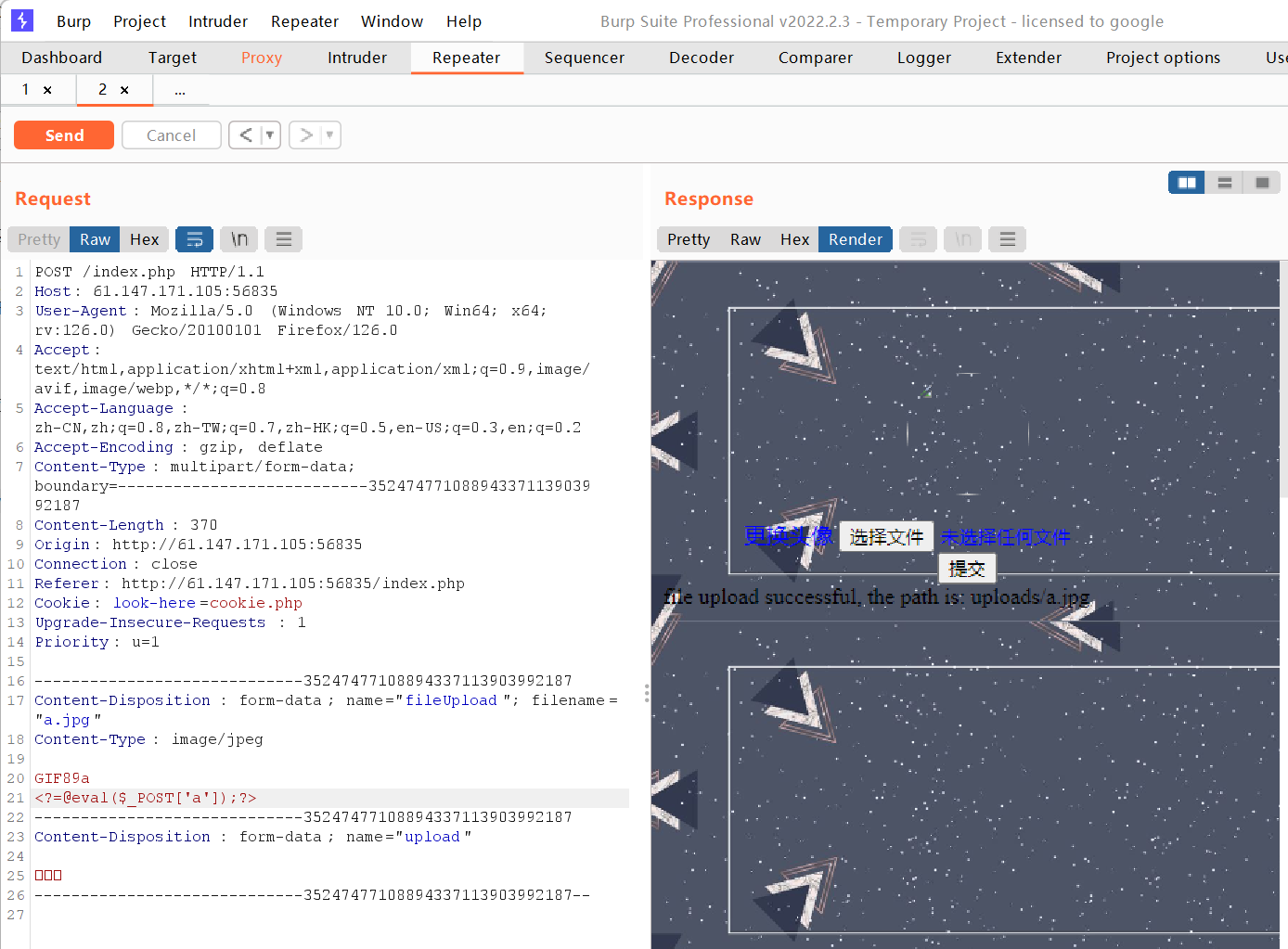Image resolution: width=1288 pixels, height=949 pixels.
Task: Toggle word wrap icon in Request panel
Action: 194,239
